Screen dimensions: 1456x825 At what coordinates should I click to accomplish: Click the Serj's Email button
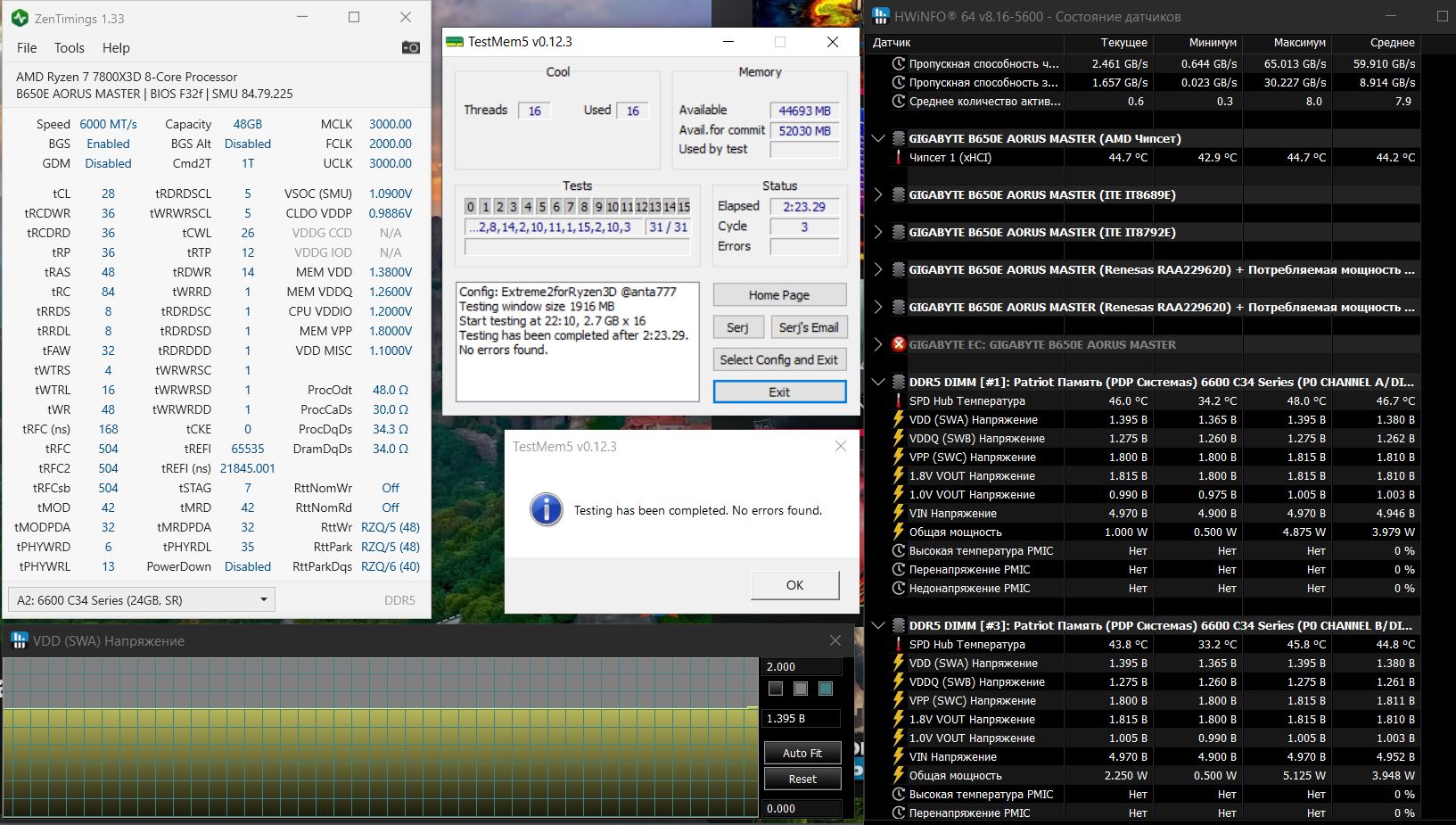[x=809, y=327]
